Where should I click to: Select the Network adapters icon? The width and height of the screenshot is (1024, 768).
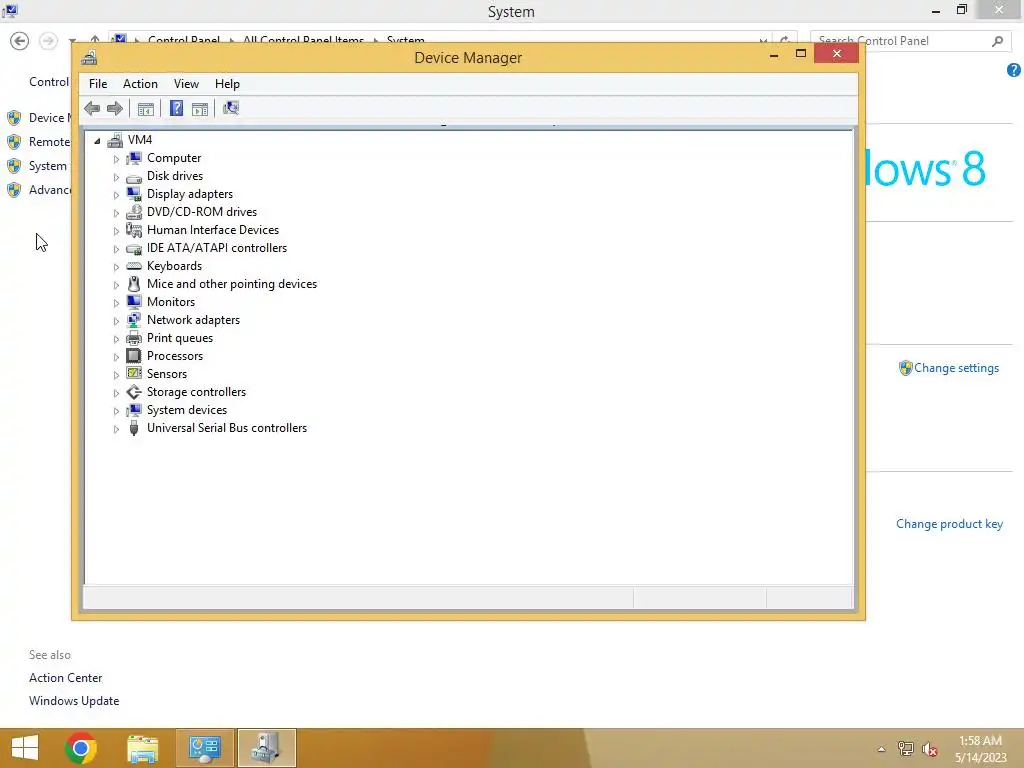point(134,320)
